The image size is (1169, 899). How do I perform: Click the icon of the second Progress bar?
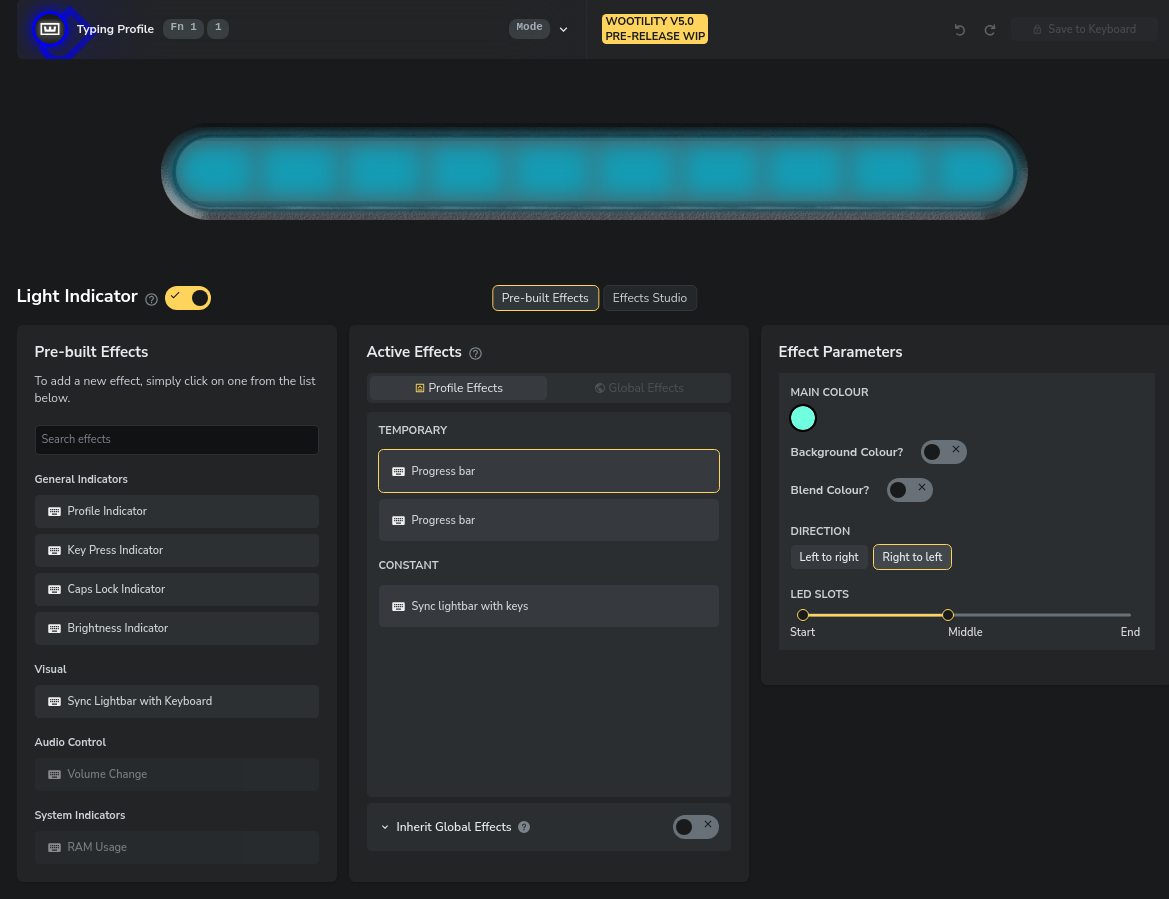tap(398, 520)
